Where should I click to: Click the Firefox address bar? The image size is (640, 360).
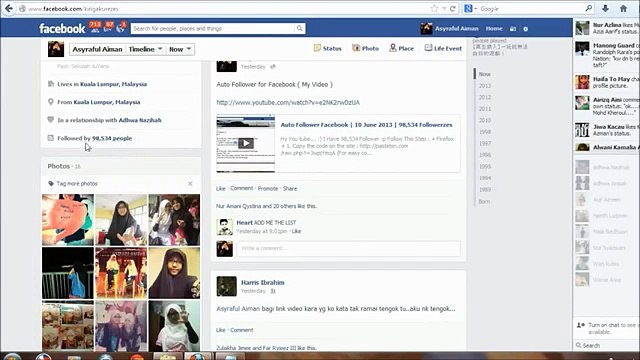pyautogui.click(x=229, y=8)
